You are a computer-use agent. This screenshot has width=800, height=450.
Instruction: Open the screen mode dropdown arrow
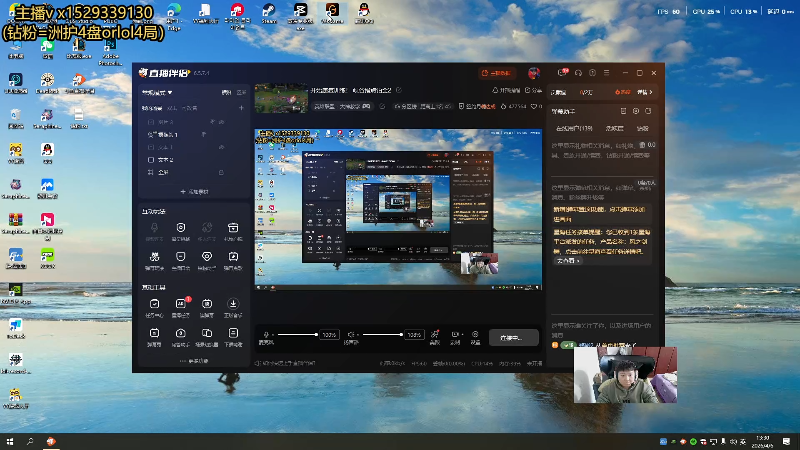coord(170,92)
